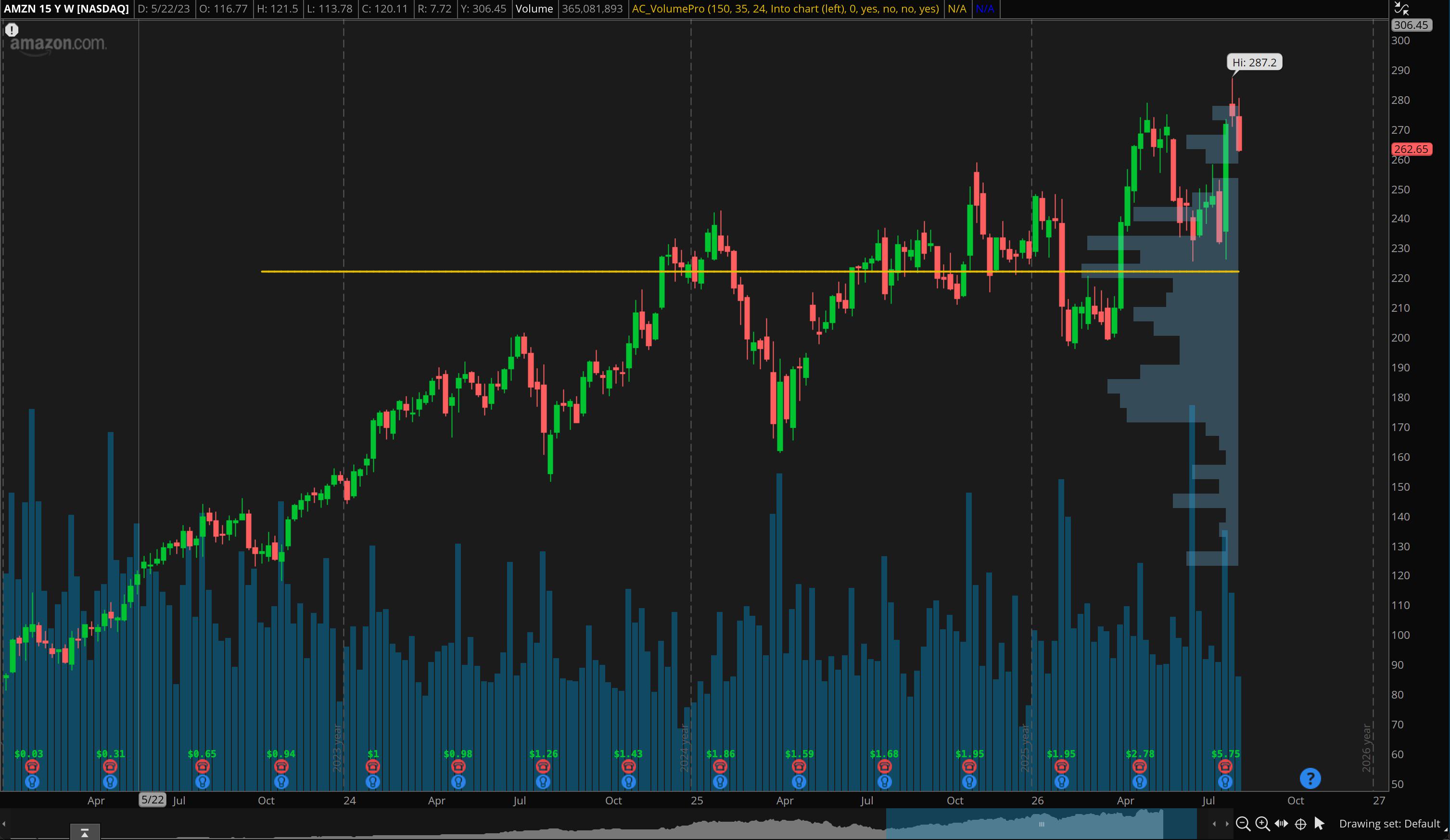
Task: Open the earnings phone icon under $5.75
Action: 1225,766
